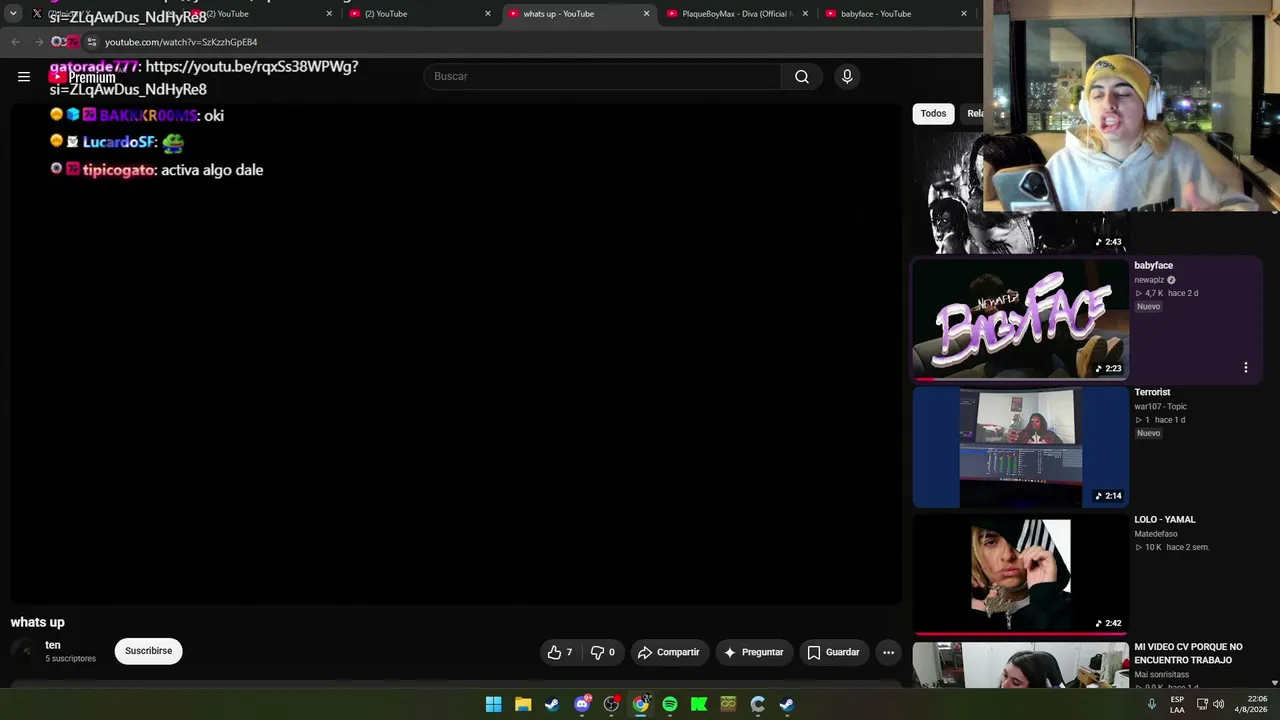
Task: Click the "babyface" video title
Action: coord(1153,266)
